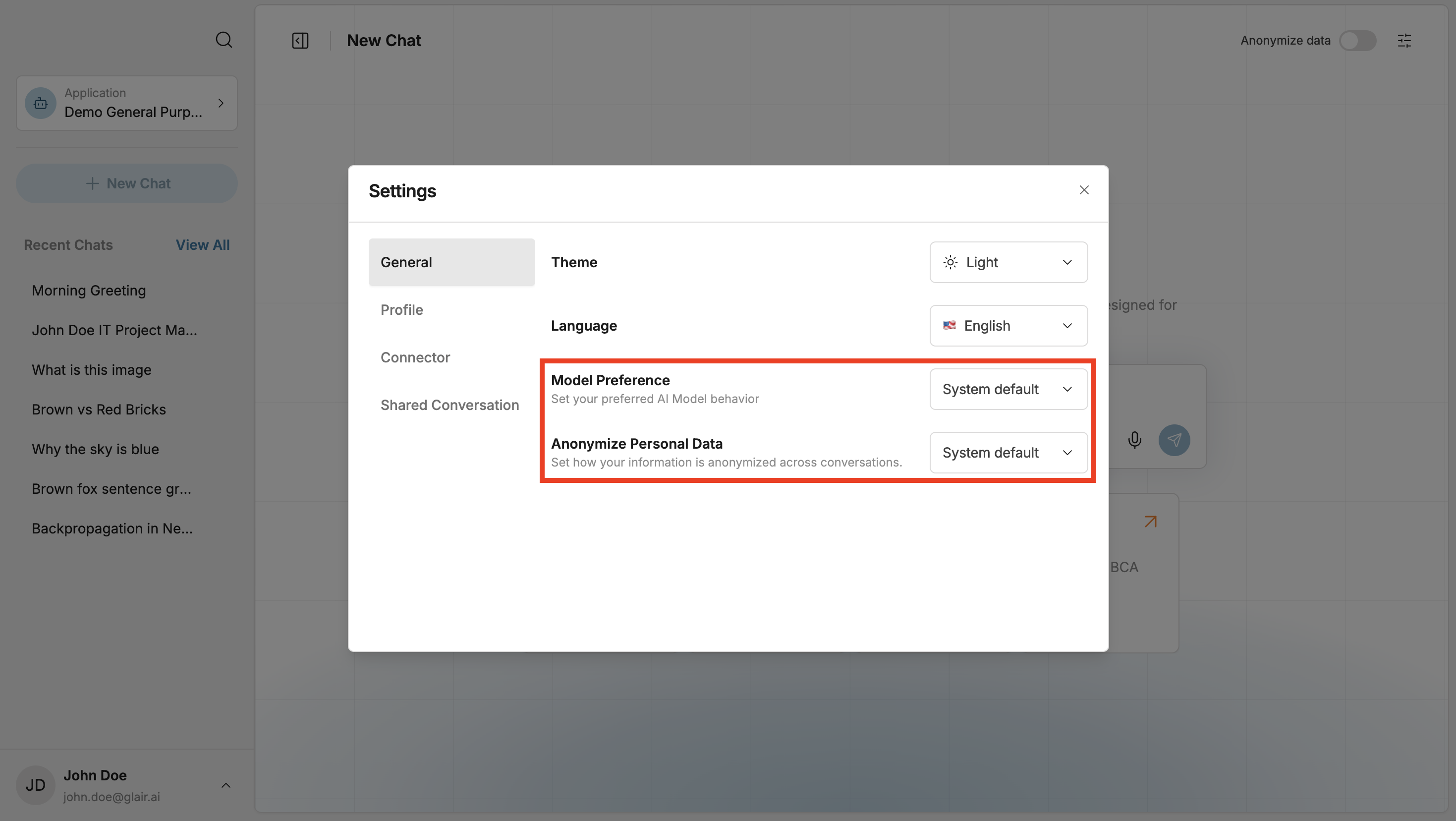The height and width of the screenshot is (821, 1456).
Task: Expand Anonymize Personal Data dropdown
Action: click(1008, 452)
